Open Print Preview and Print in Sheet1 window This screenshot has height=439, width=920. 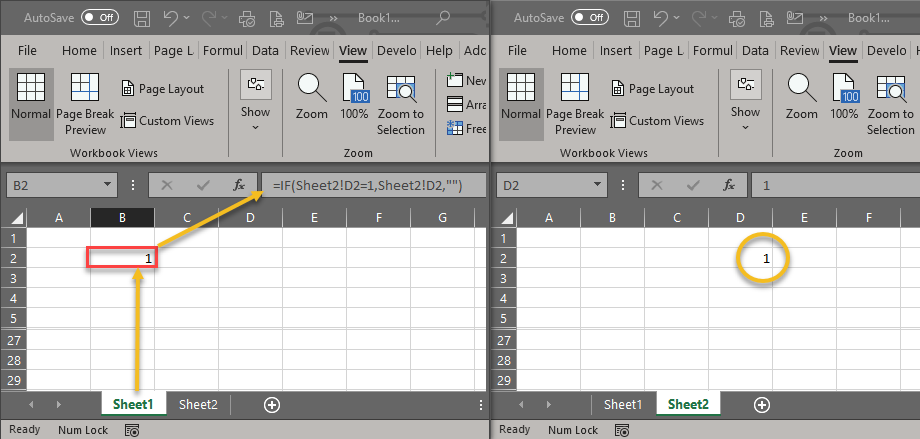(275, 18)
